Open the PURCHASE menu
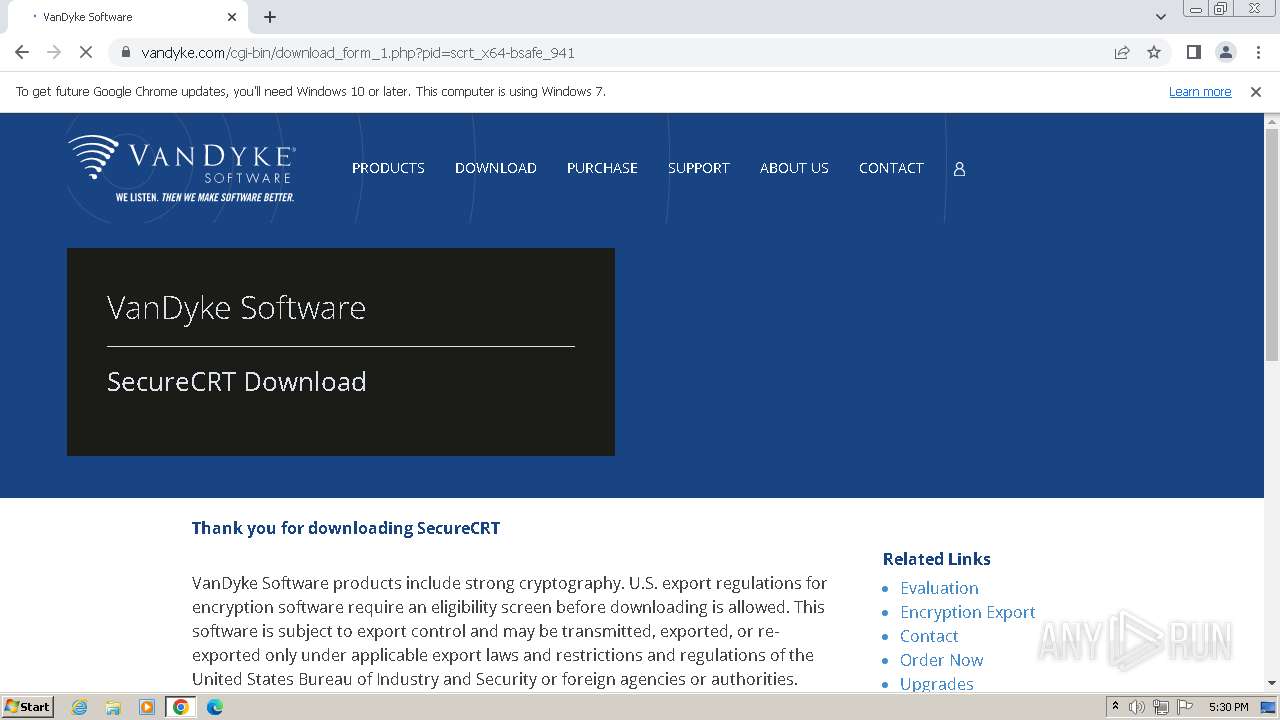This screenshot has height=720, width=1280. (x=602, y=168)
